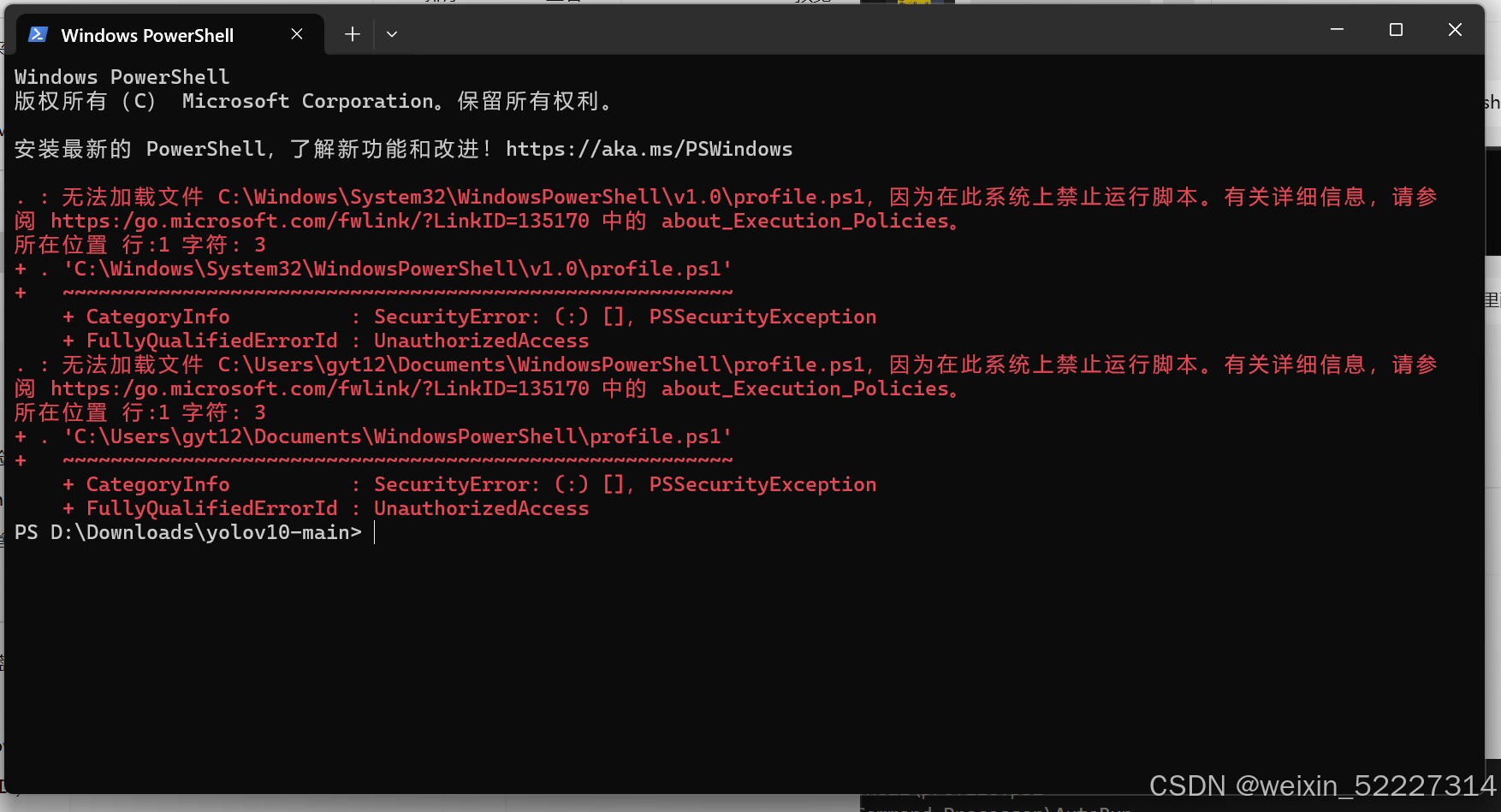Click the PowerShell icon on the active tab

(37, 34)
